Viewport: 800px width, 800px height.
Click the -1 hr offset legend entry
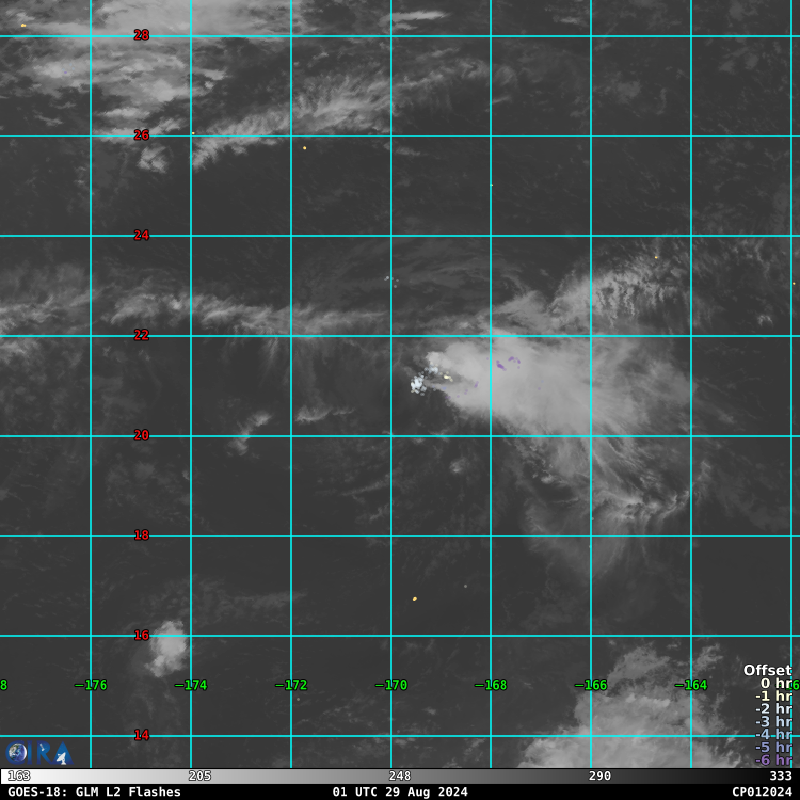pyautogui.click(x=773, y=696)
